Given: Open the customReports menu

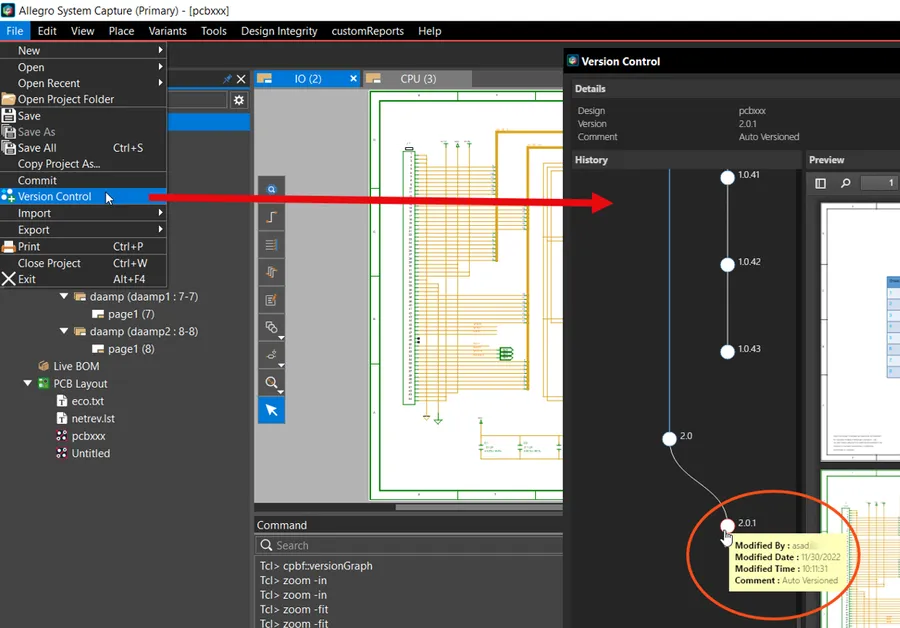Looking at the screenshot, I should [367, 31].
